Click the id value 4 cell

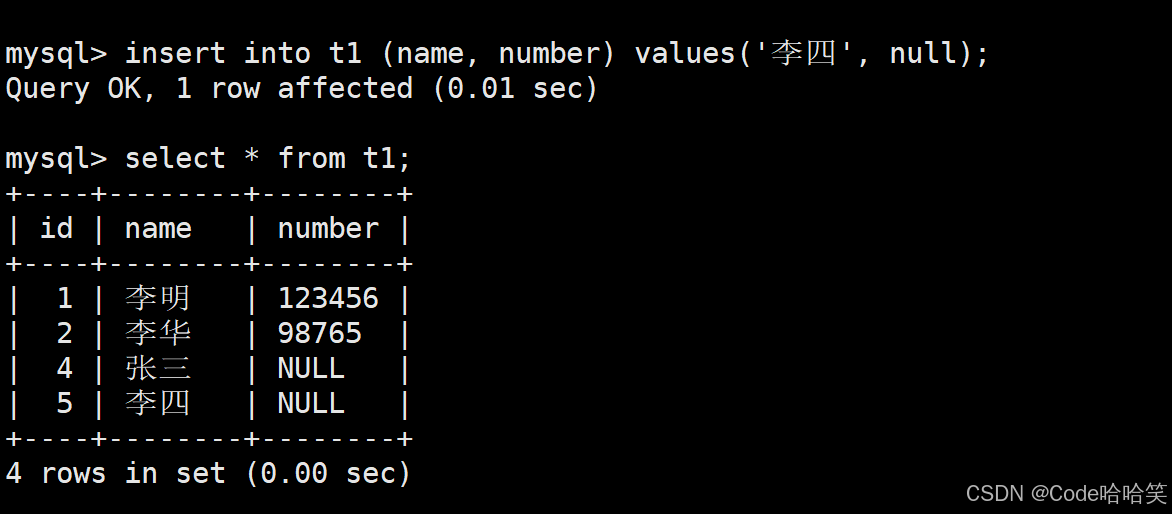point(65,368)
